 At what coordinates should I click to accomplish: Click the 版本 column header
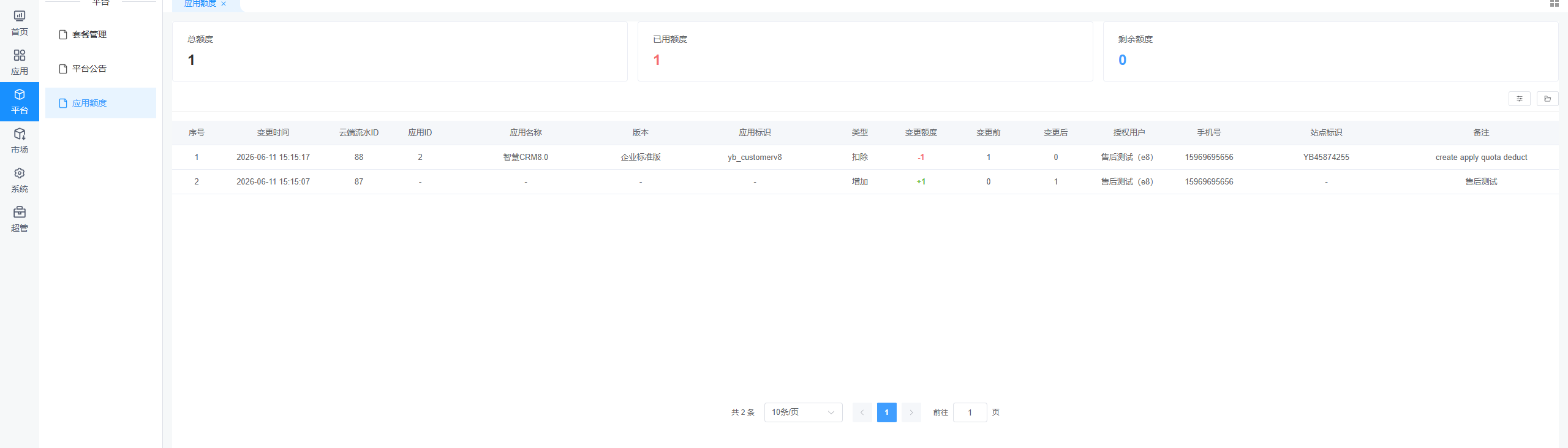tap(641, 132)
